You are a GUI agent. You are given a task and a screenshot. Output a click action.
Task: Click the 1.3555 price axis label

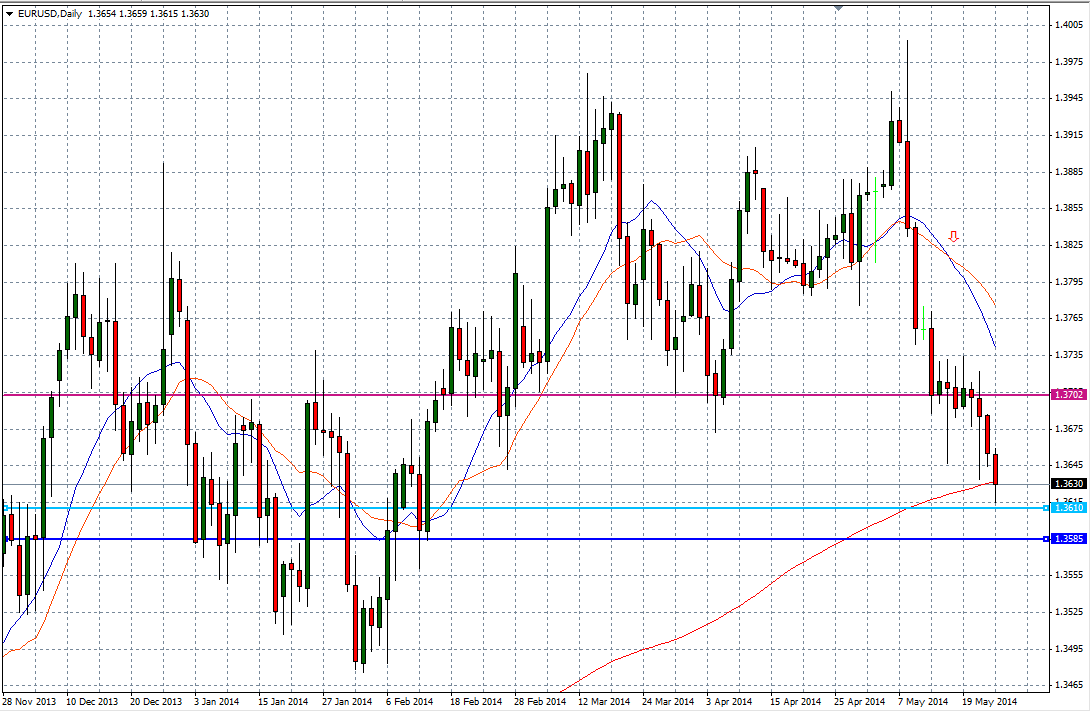pyautogui.click(x=1068, y=575)
